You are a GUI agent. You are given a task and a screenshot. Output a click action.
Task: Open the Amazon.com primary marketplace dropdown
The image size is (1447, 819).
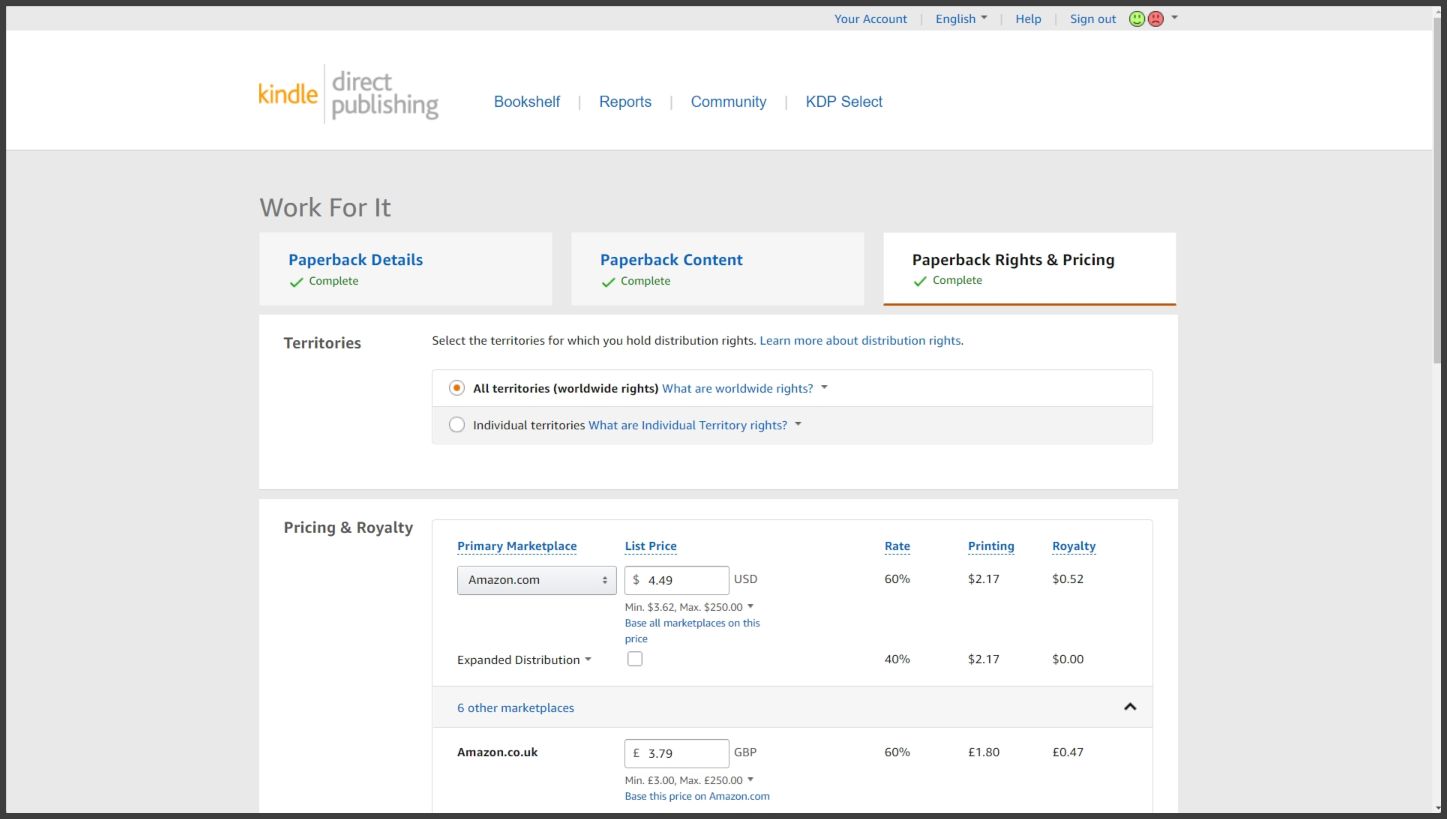tap(537, 580)
